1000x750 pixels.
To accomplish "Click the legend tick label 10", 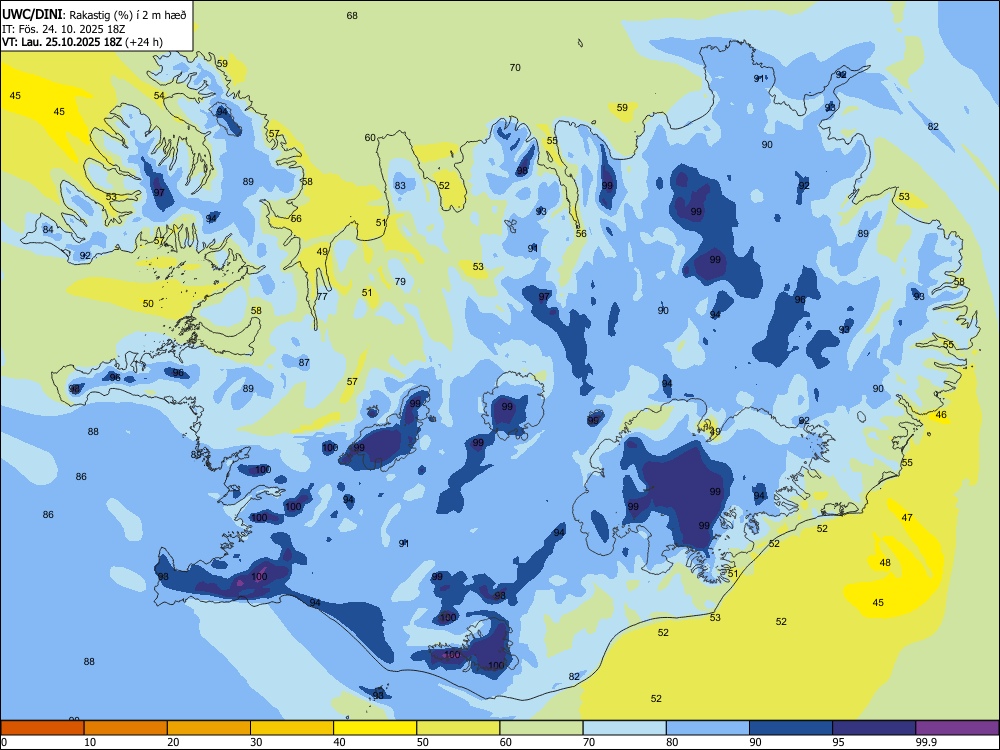I will click(90, 742).
